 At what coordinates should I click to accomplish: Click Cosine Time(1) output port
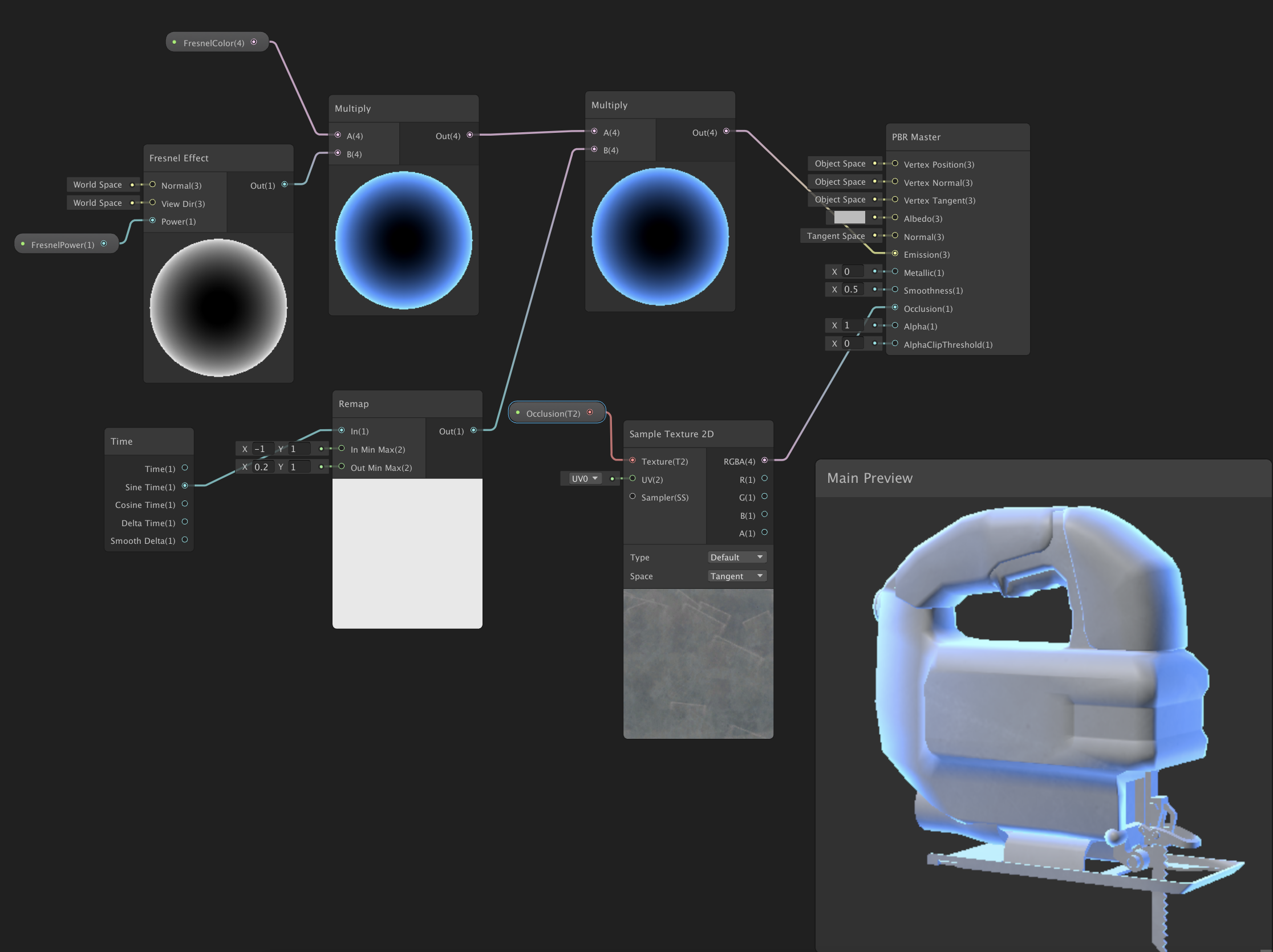pos(185,504)
